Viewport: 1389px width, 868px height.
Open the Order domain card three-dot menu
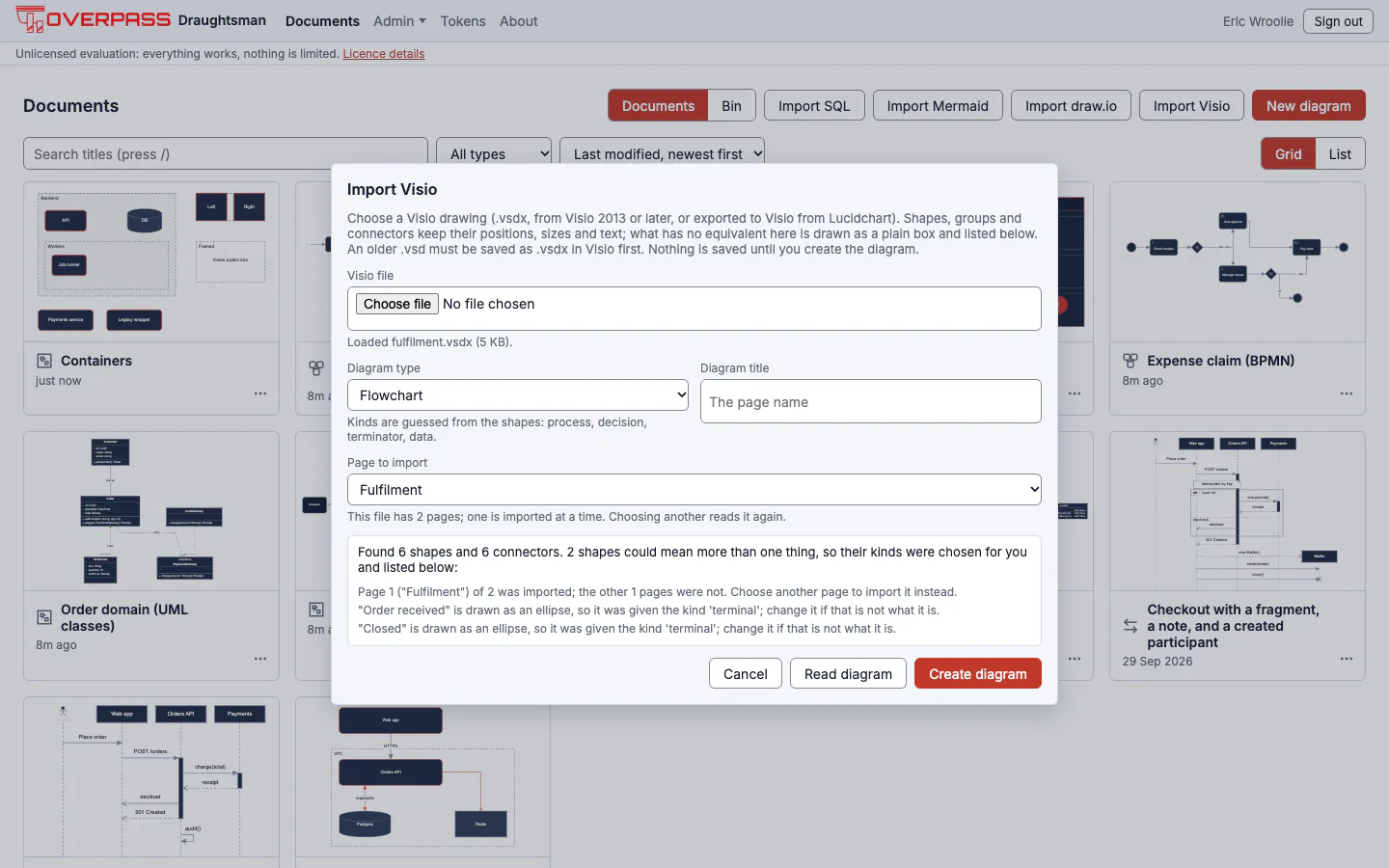260,659
